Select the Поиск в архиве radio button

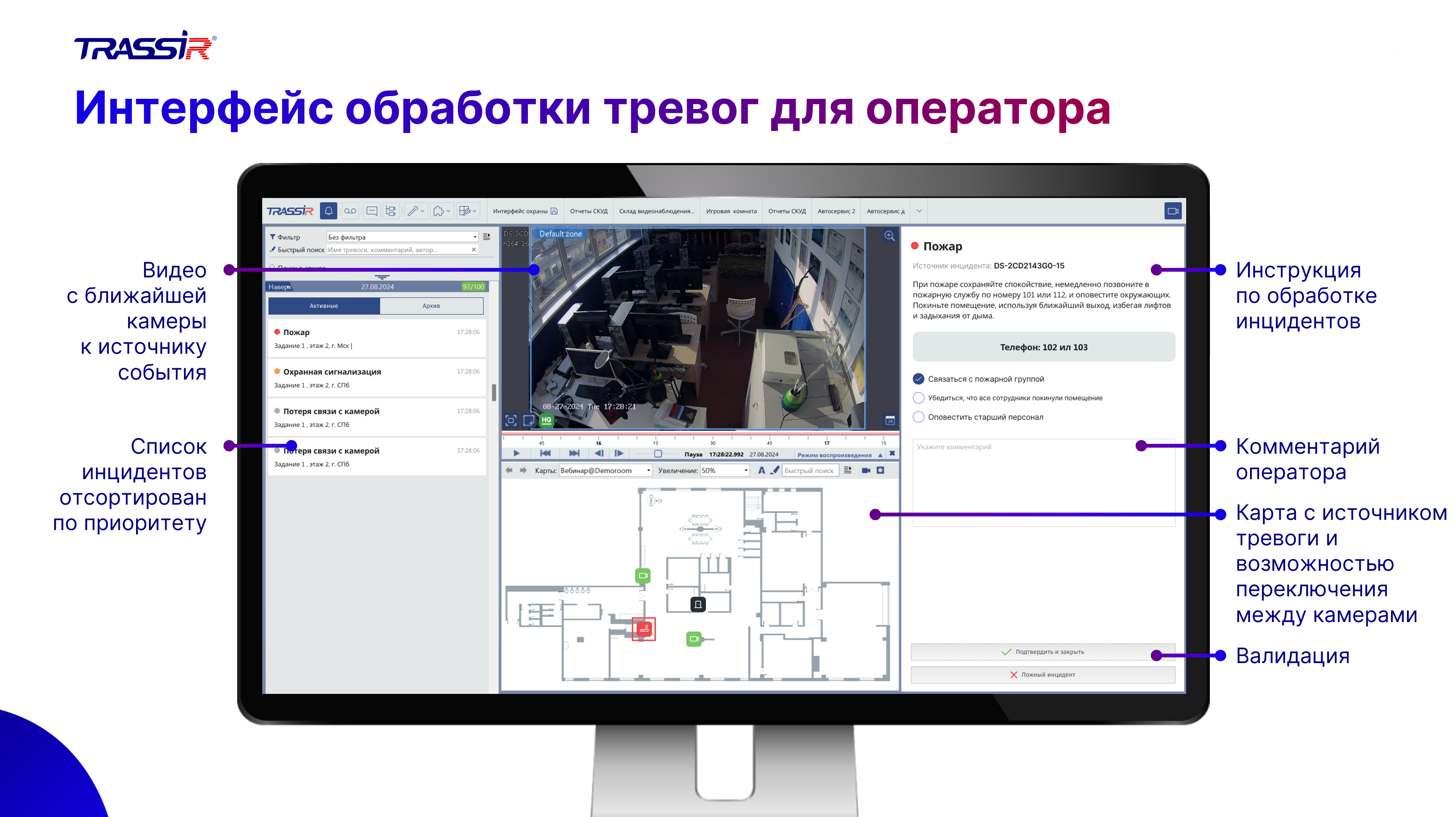point(273,267)
